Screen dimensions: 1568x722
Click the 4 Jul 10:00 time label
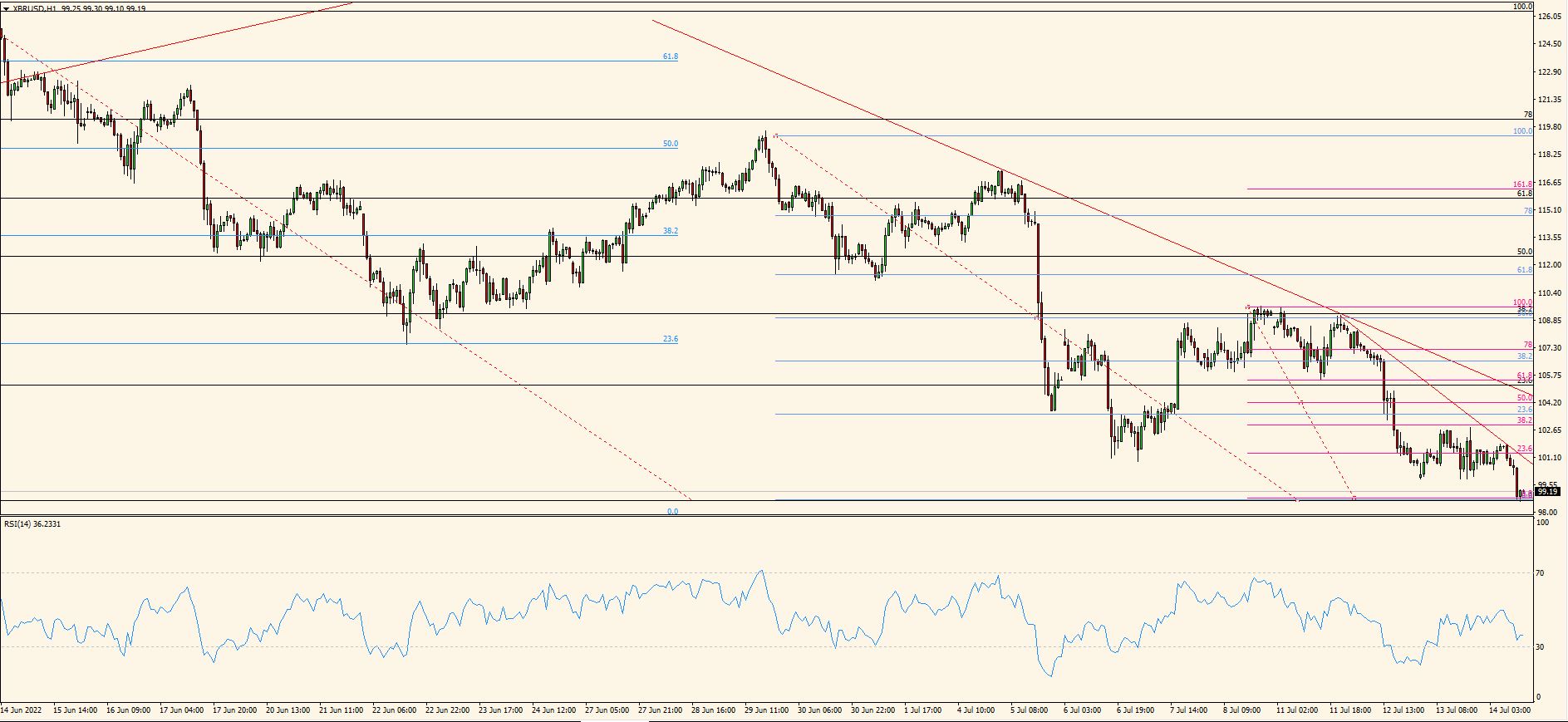click(x=977, y=710)
